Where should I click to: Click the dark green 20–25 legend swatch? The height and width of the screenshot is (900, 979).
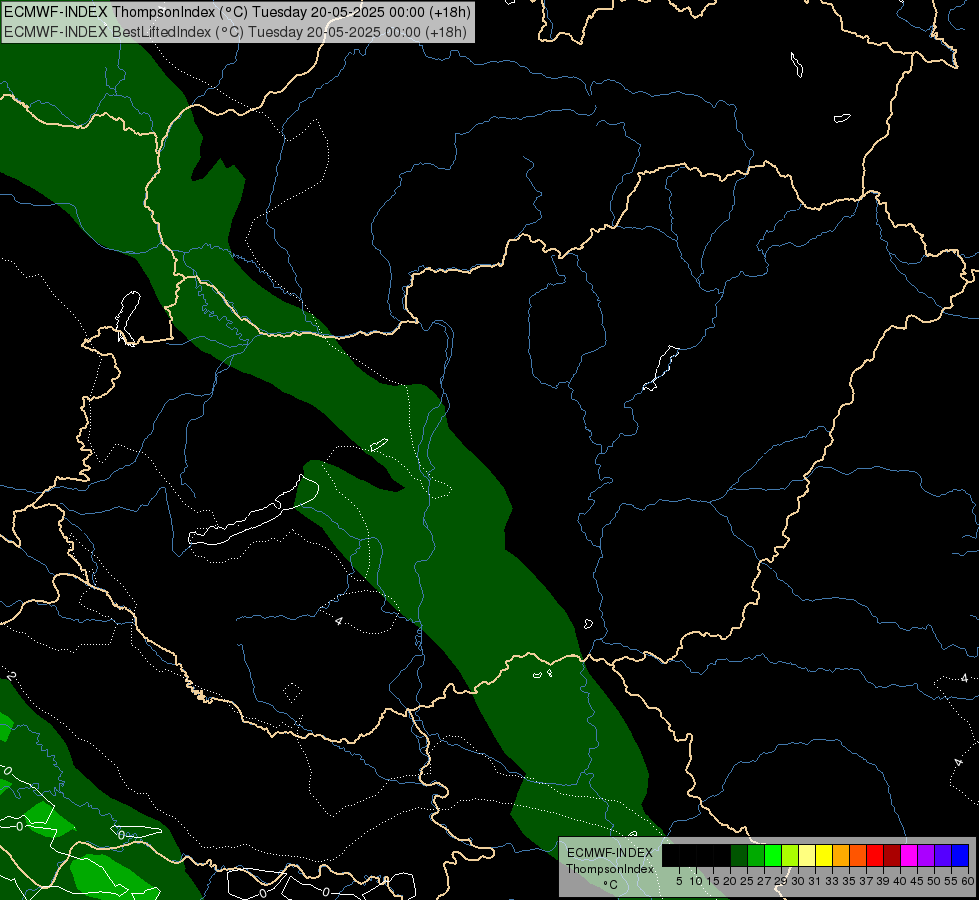tap(739, 855)
